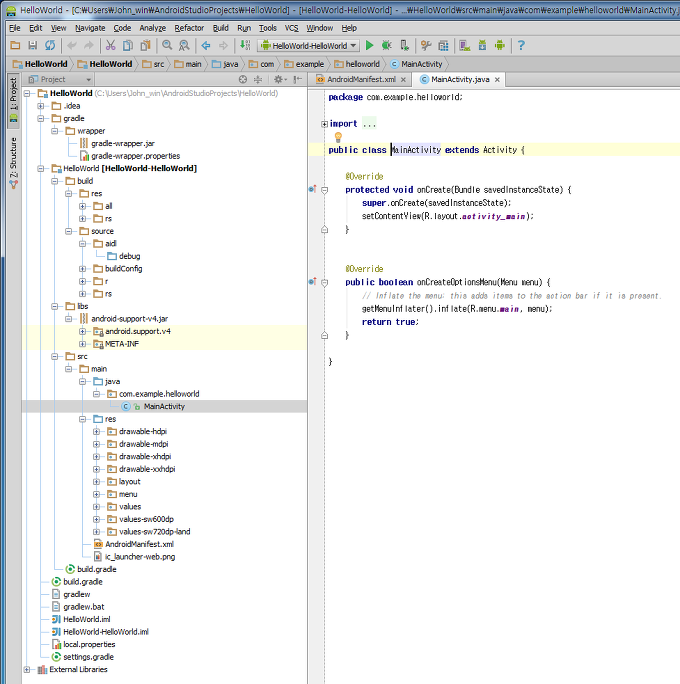Viewport: 680px width, 684px height.
Task: Open the Navigate menu
Action: point(90,28)
